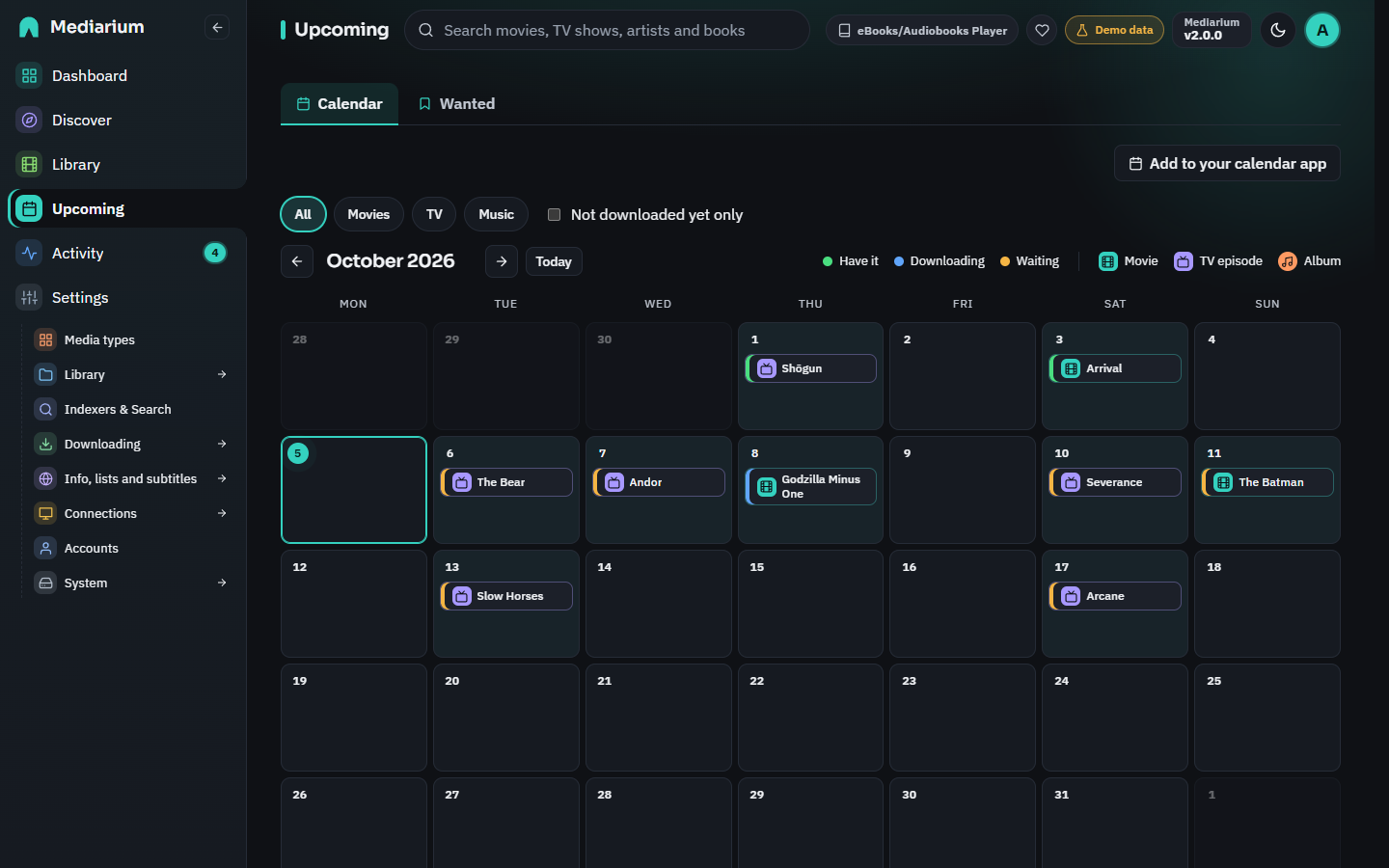Enable Not downloaded yet only checkbox

tap(555, 214)
